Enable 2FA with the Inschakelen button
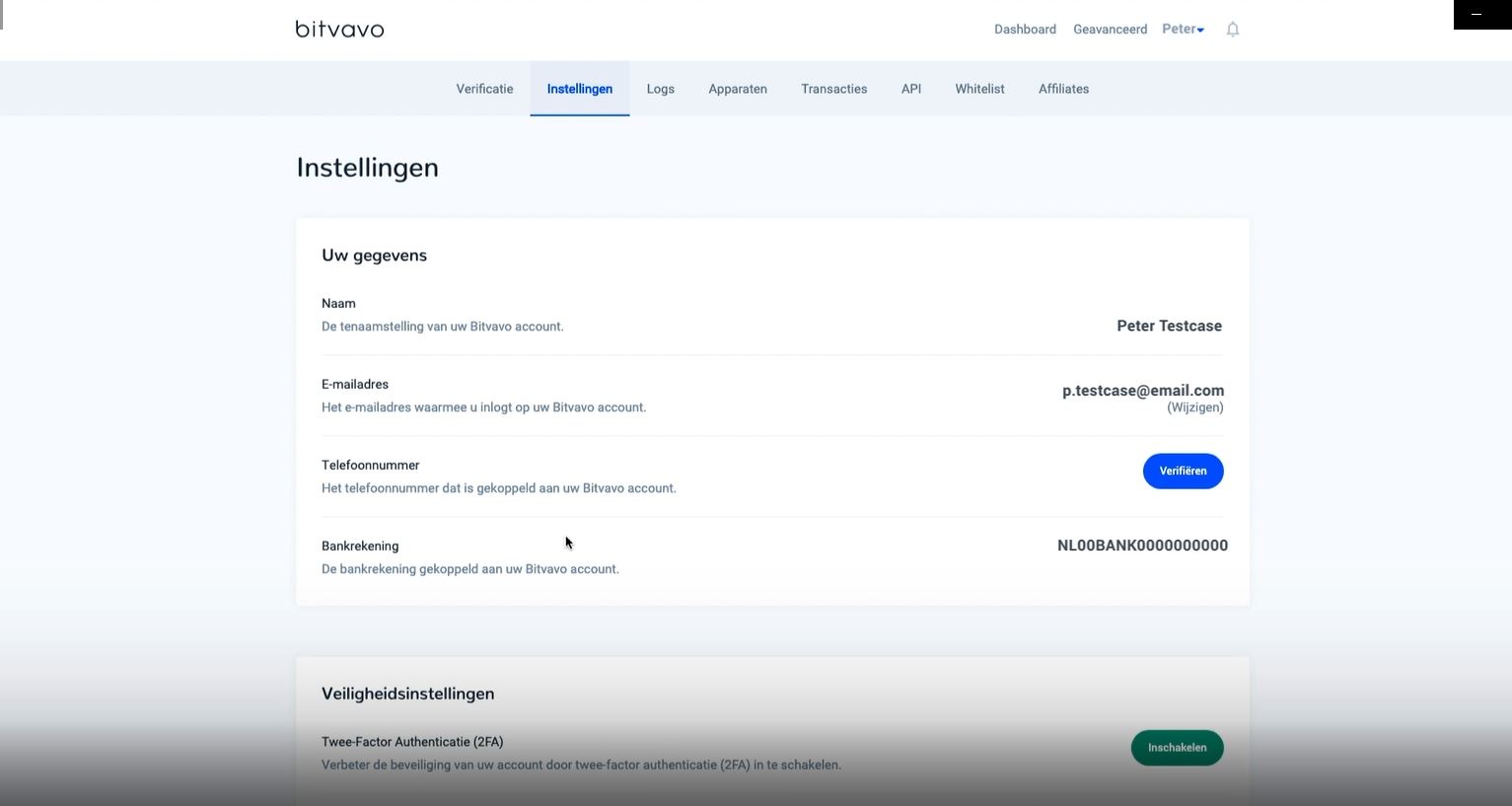 pyautogui.click(x=1177, y=748)
